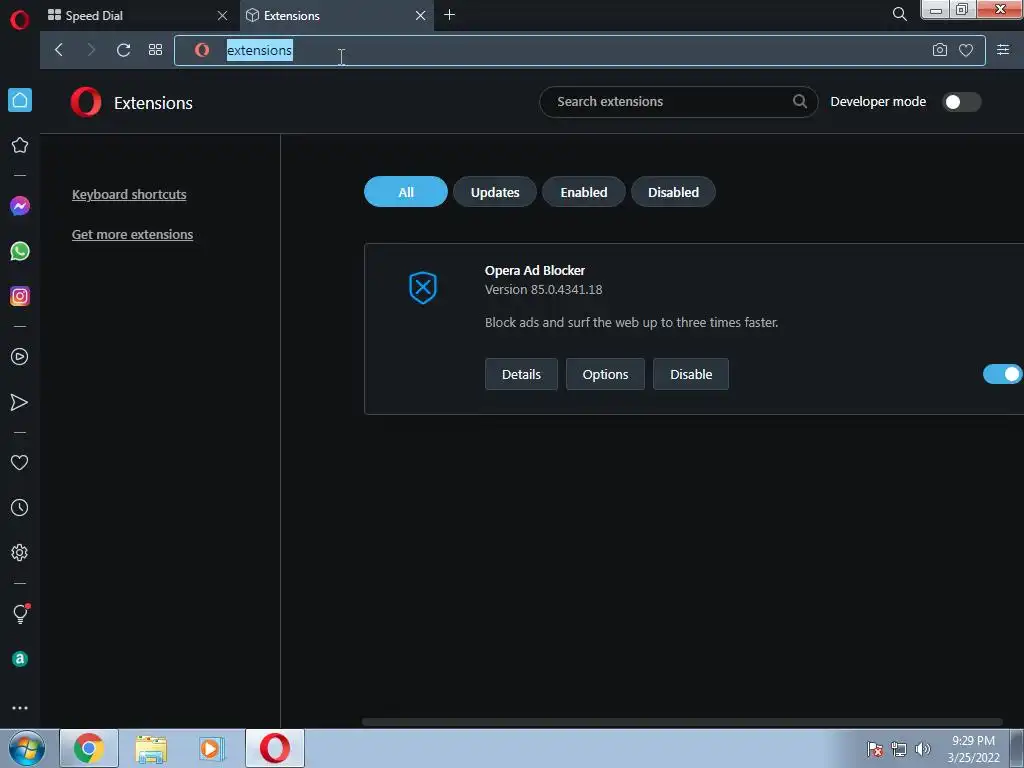Screen dimensions: 1024x768
Task: Open Messenger in the sidebar
Action: coord(20,206)
